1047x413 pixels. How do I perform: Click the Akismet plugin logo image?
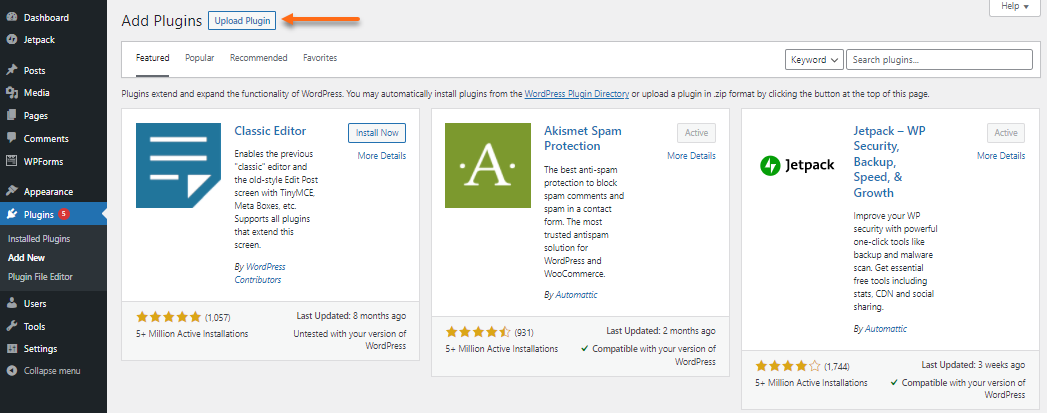(488, 165)
